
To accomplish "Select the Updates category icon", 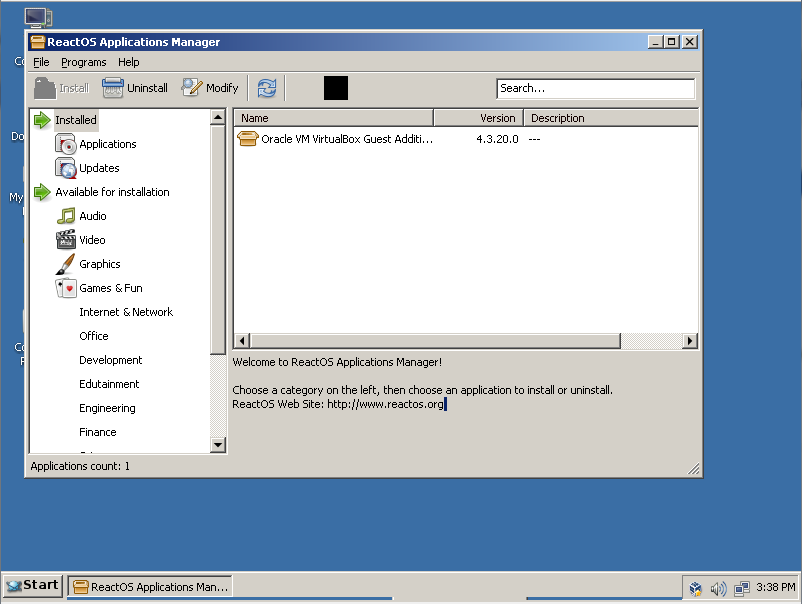I will pyautogui.click(x=65, y=168).
